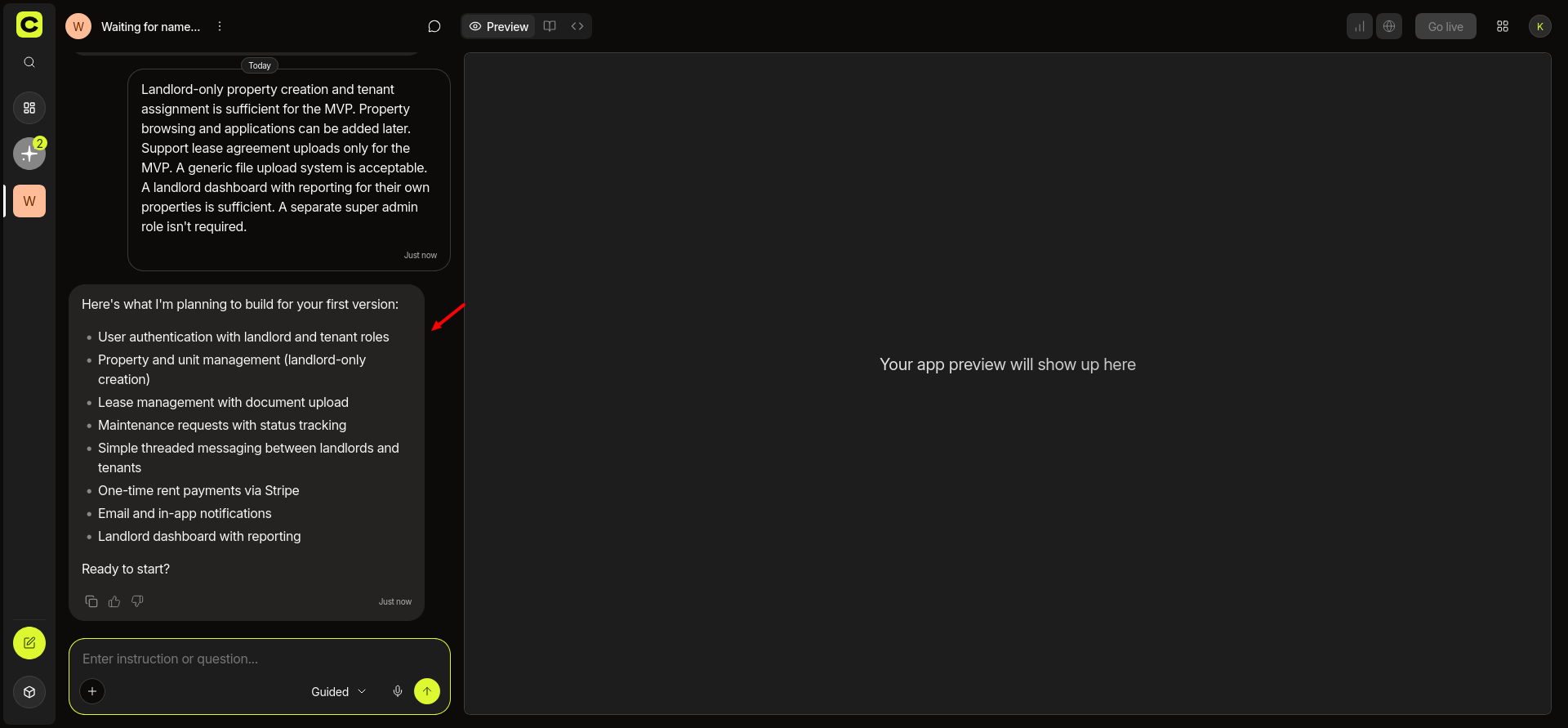This screenshot has width=1568, height=728.
Task: Toggle the microphone voice input
Action: pos(398,691)
